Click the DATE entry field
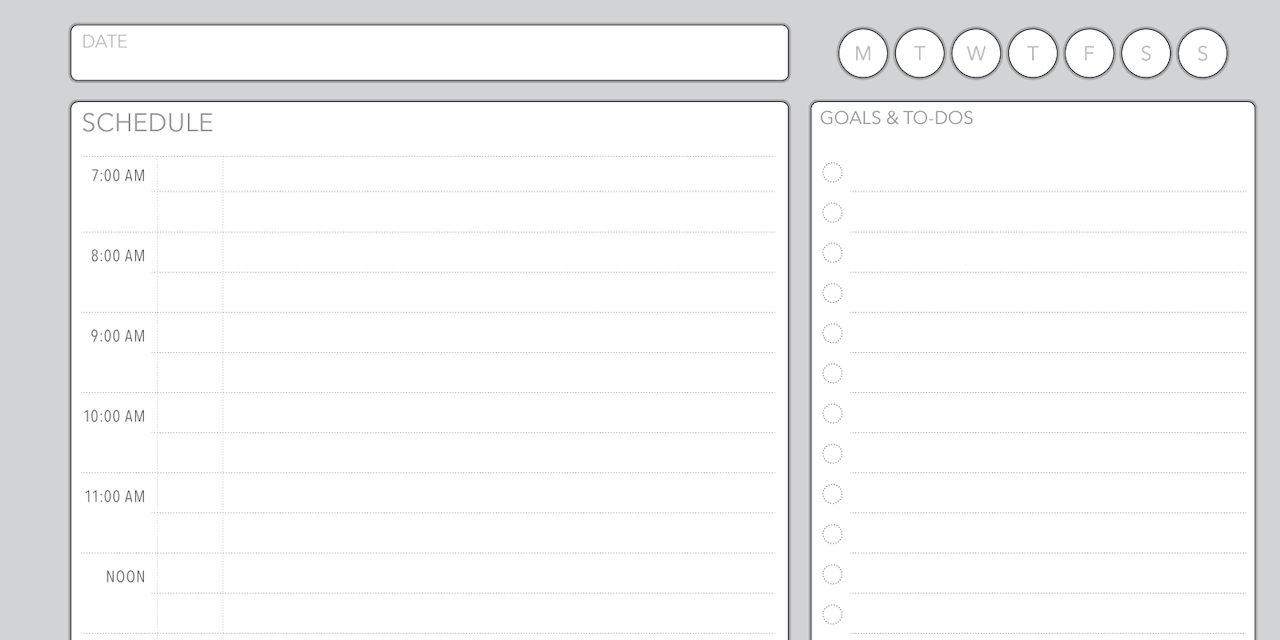Screen dimensions: 1280x640 pyautogui.click(x=429, y=52)
